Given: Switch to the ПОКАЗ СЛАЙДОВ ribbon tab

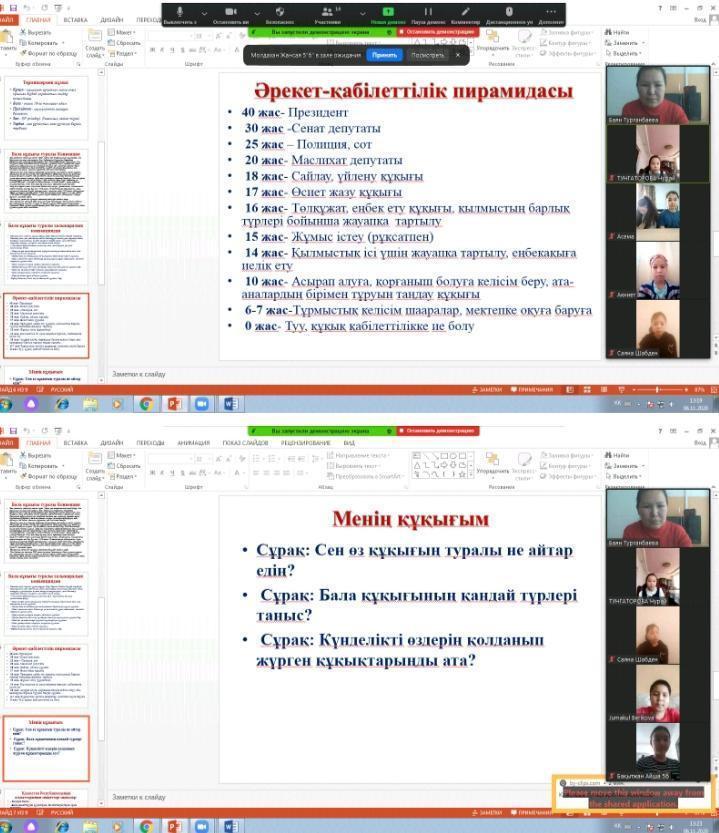Looking at the screenshot, I should tap(243, 442).
